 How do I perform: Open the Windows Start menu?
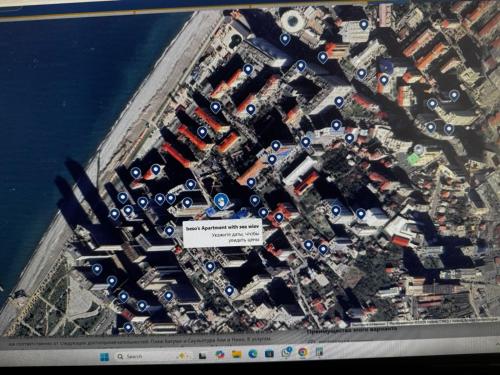[x=105, y=357]
